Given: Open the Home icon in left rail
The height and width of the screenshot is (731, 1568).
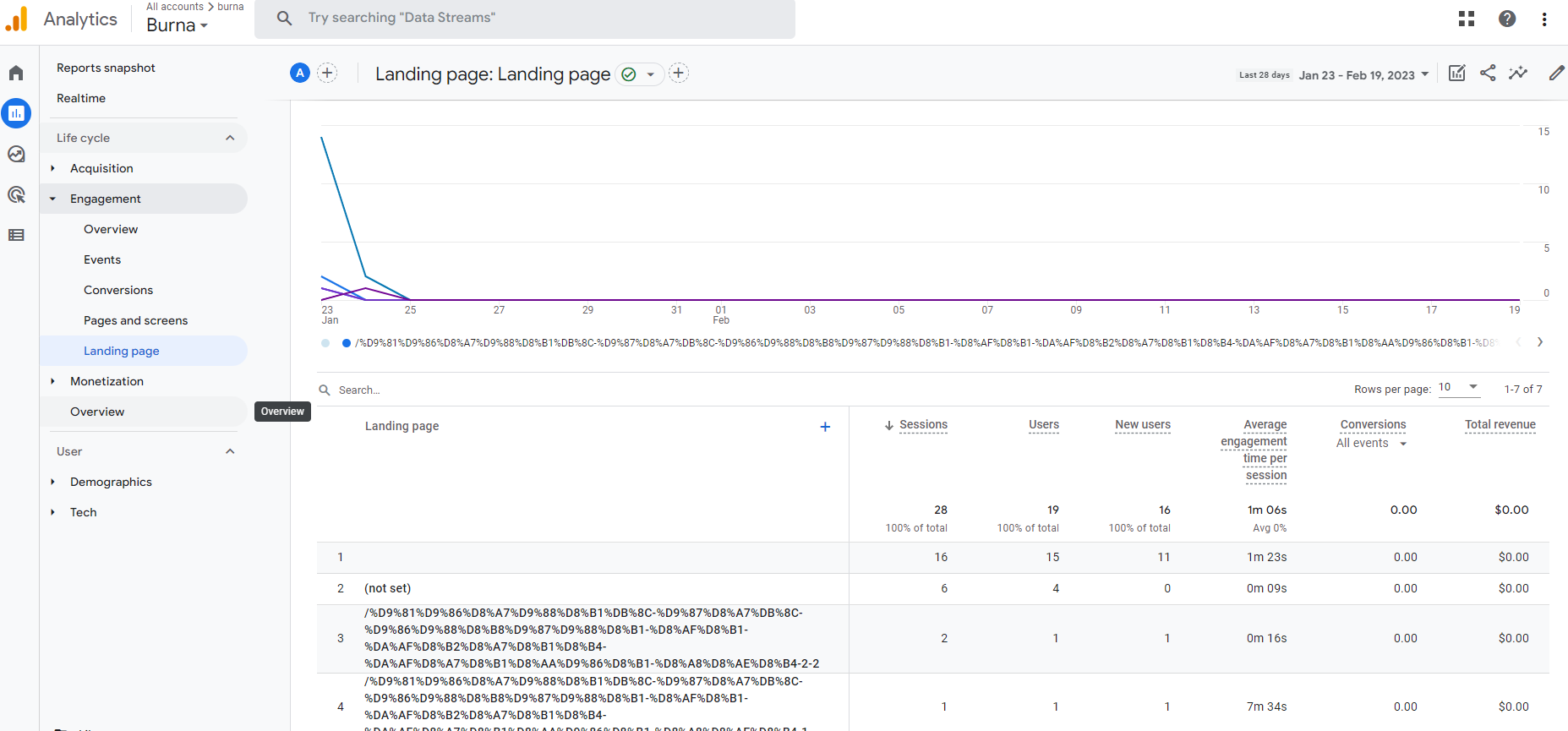Looking at the screenshot, I should coord(16,74).
